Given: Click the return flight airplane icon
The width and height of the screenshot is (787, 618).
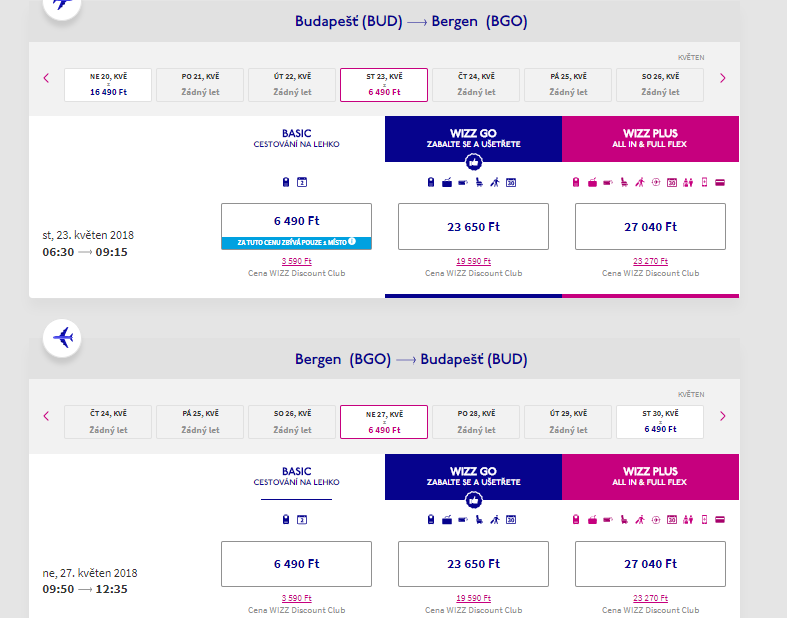Looking at the screenshot, I should (62, 338).
